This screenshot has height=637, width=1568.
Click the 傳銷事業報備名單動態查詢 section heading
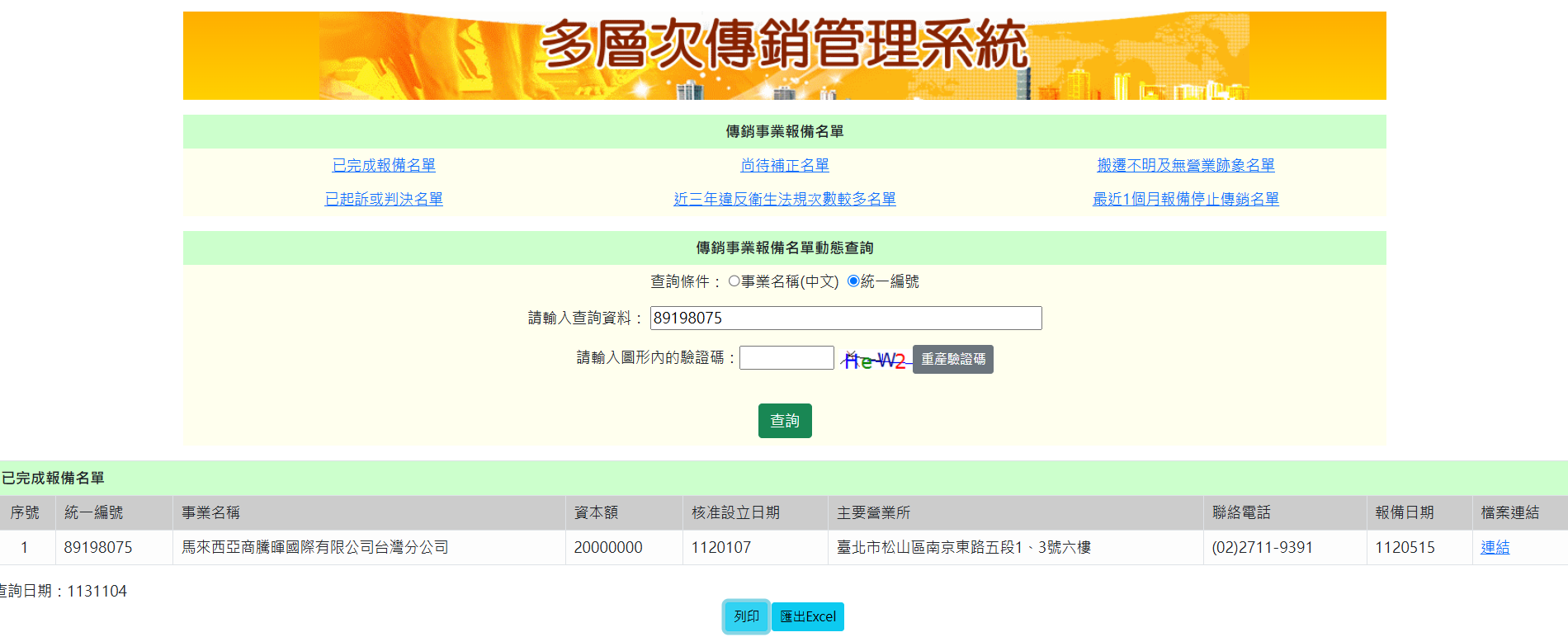(x=785, y=248)
